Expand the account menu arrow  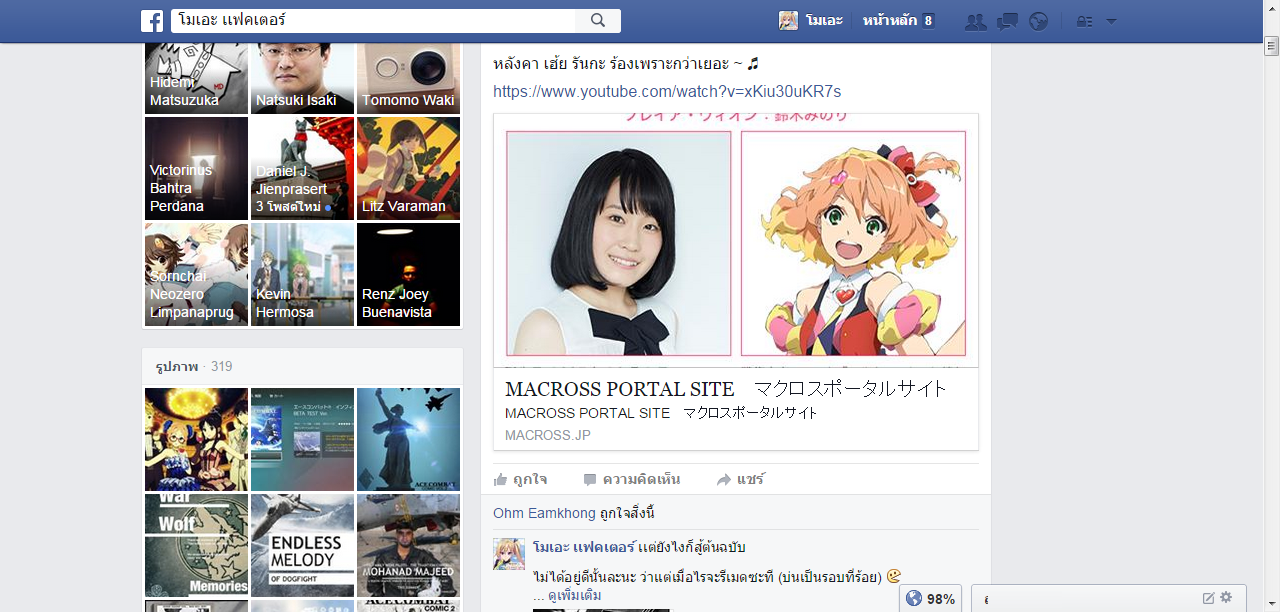[x=1111, y=21]
